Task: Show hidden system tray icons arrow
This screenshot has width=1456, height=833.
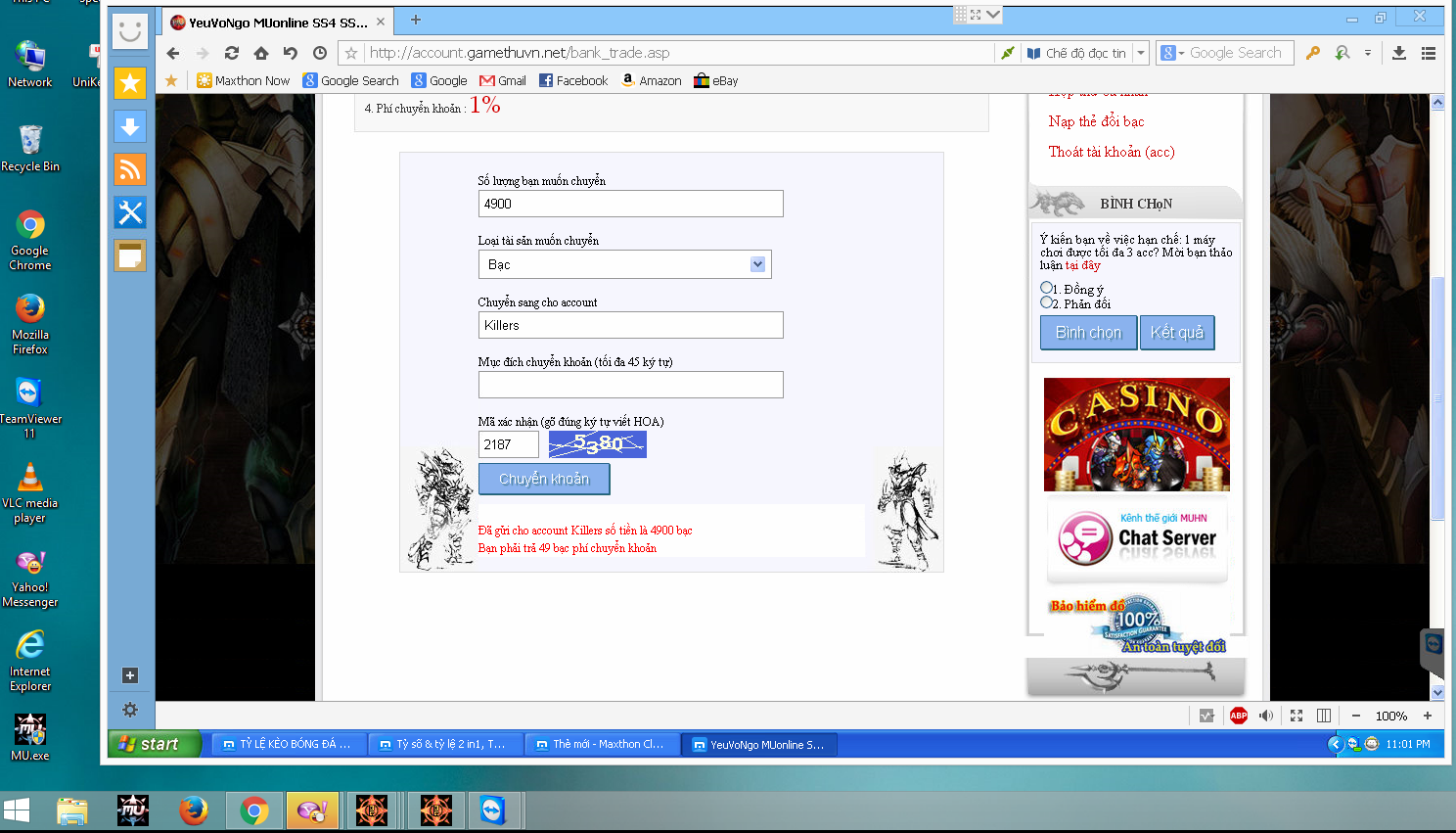Action: point(1336,744)
